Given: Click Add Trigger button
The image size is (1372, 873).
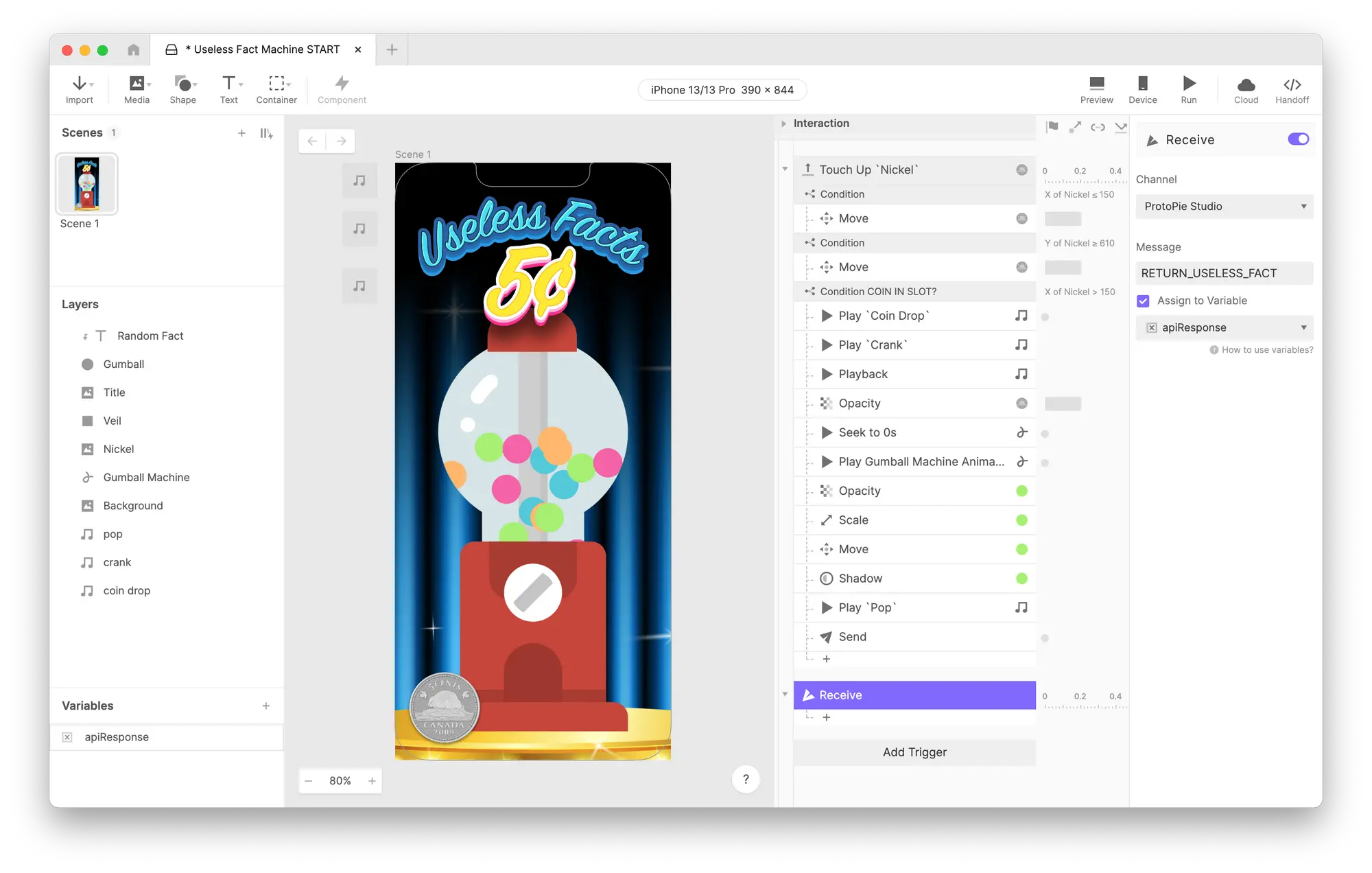Looking at the screenshot, I should (x=913, y=752).
